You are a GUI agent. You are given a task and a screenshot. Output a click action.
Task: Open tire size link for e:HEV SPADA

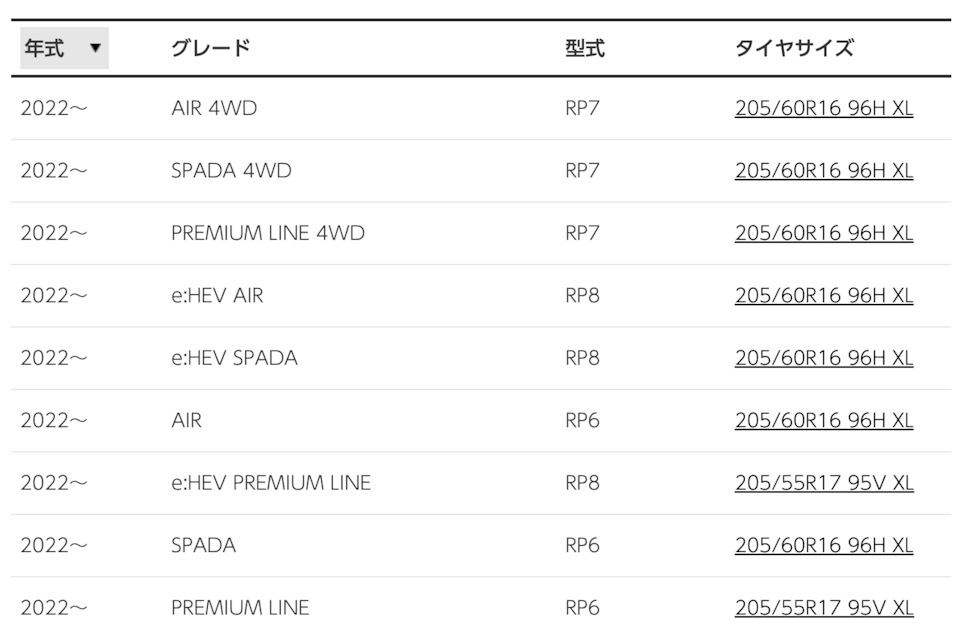pos(823,358)
